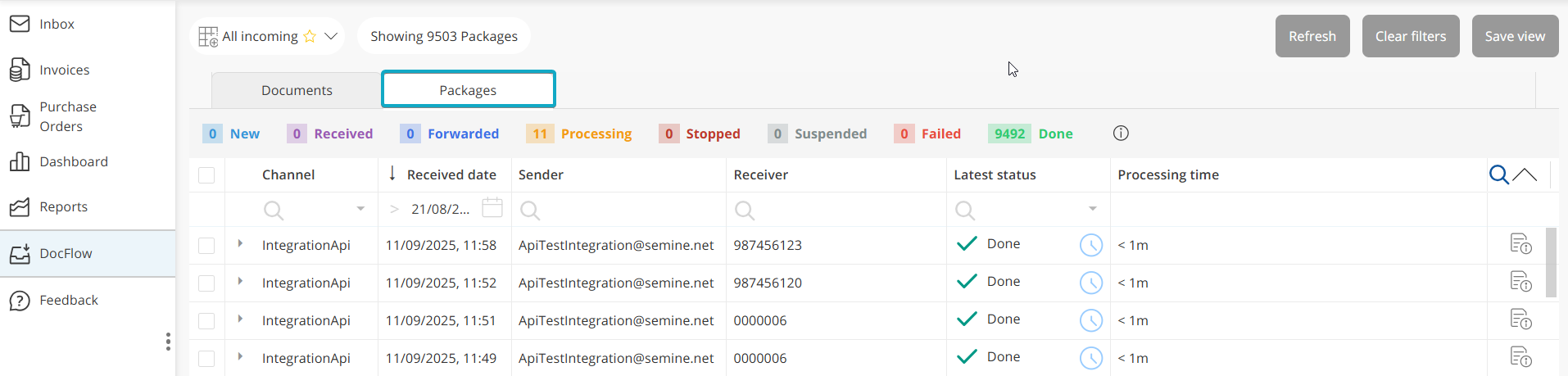Open the Latest status filter dropdown
The width and height of the screenshot is (1568, 376).
pos(1092,209)
